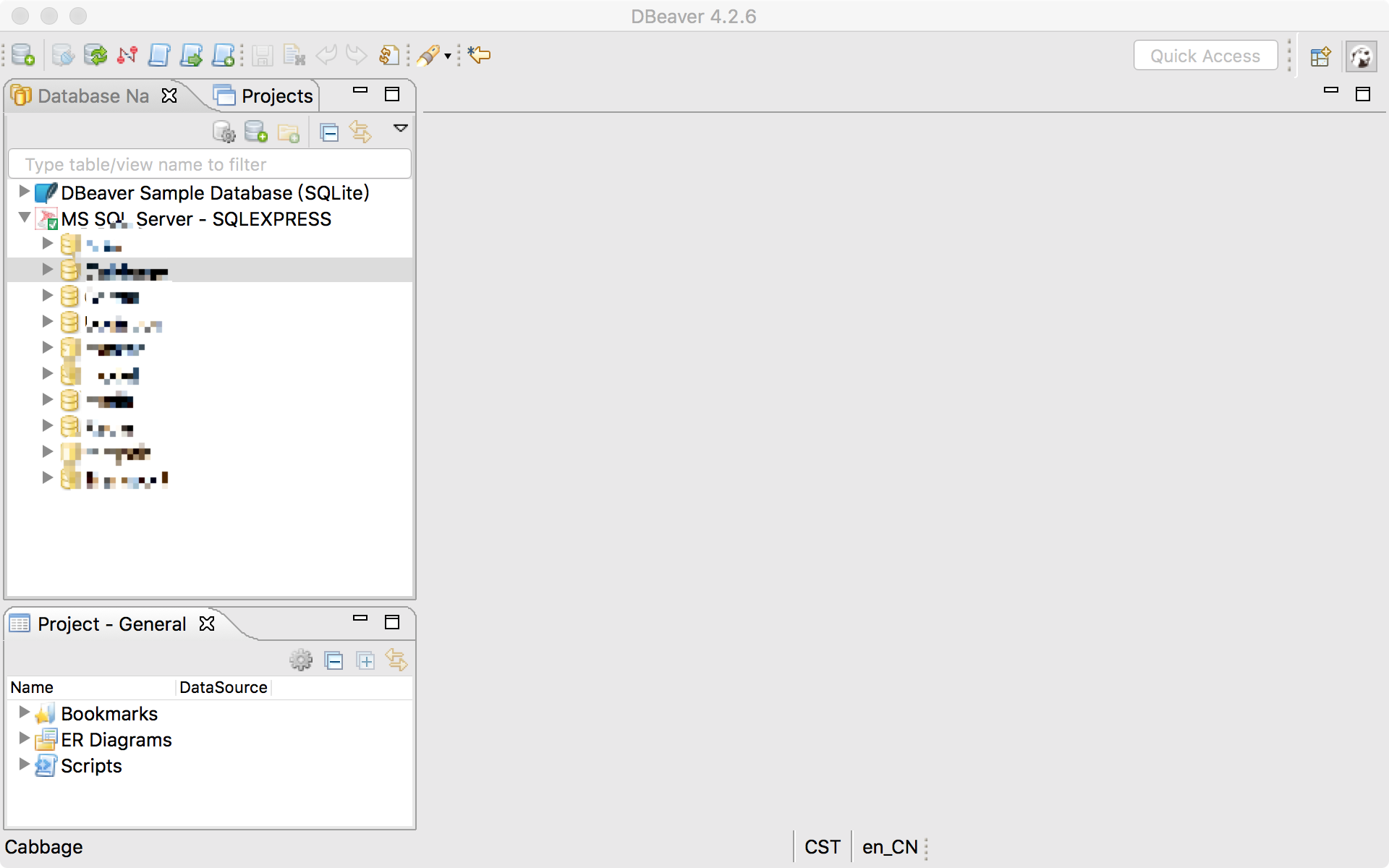Open Perspective button beside Quick Access

[1320, 56]
